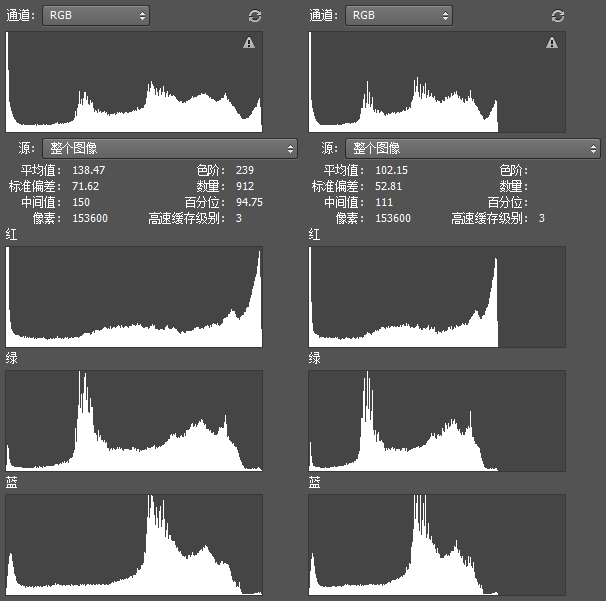Click the 蓝 channel histogram in left panel
The height and width of the screenshot is (601, 606).
click(134, 545)
